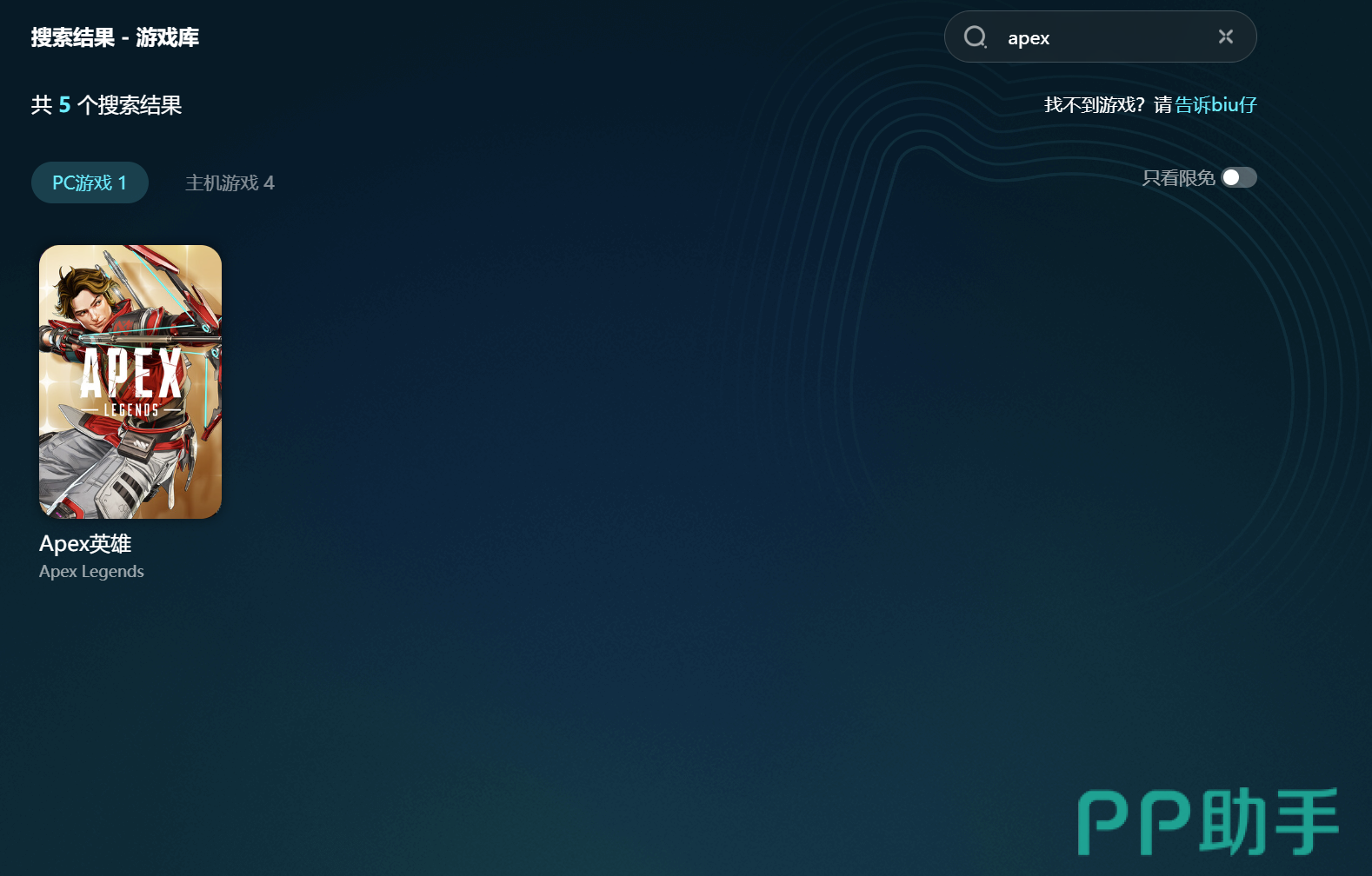The image size is (1372, 876).
Task: Click the 共 5 个搜索结果 count text
Action: [106, 105]
